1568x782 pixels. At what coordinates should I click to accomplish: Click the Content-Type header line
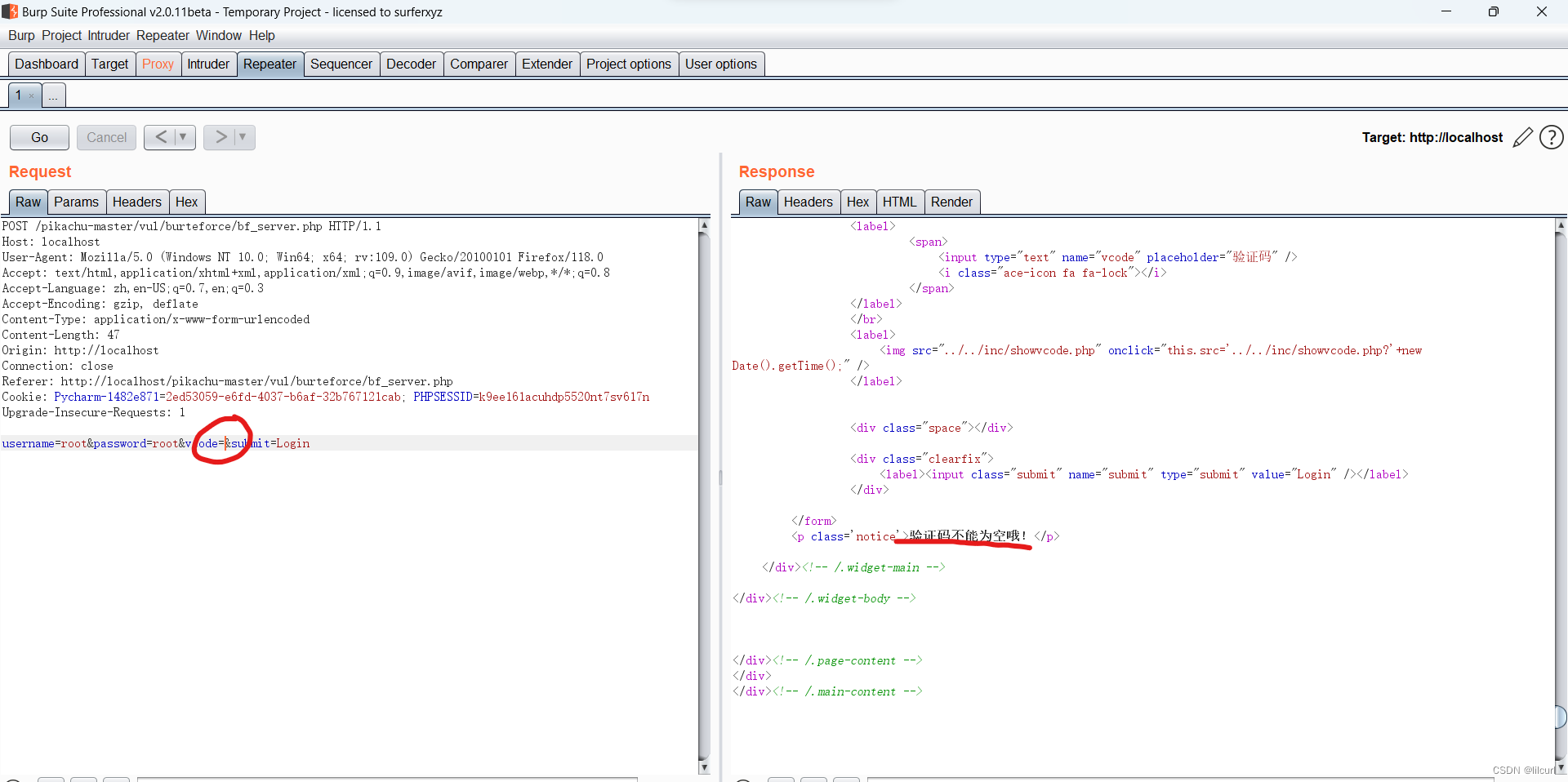click(155, 319)
